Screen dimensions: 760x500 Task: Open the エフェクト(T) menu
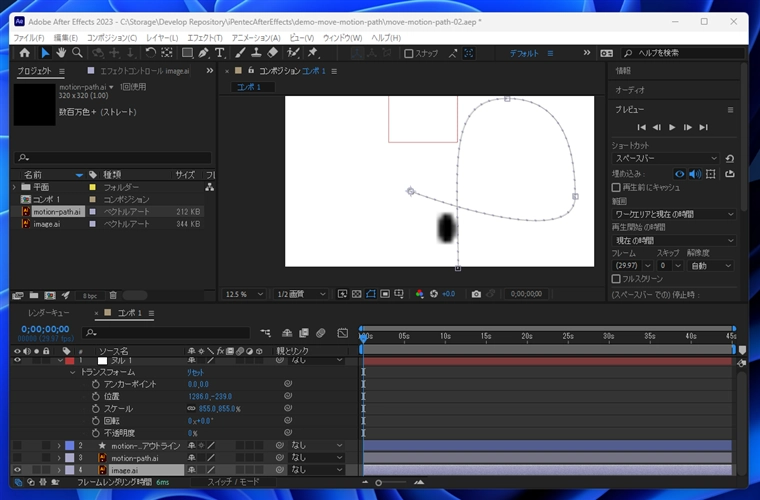[x=205, y=37]
